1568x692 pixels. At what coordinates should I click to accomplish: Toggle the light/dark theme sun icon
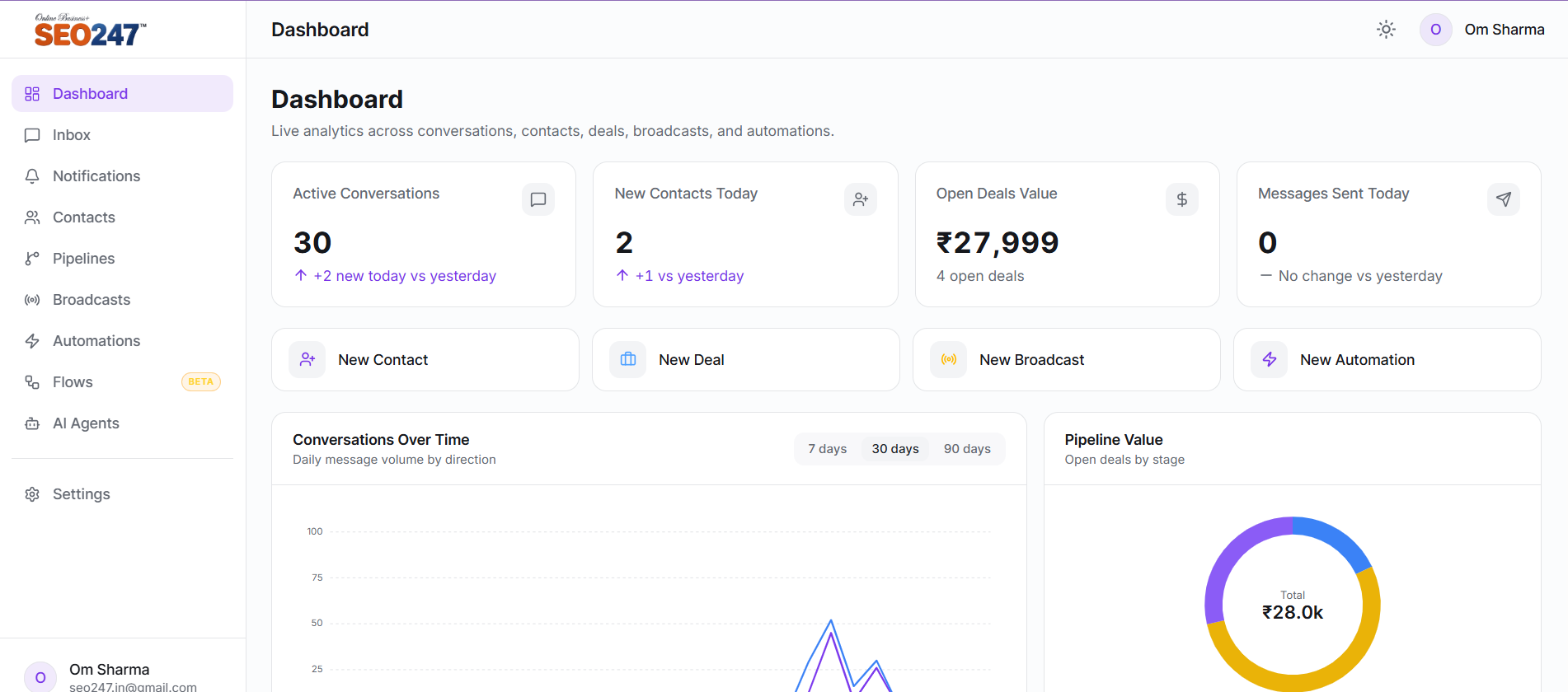1387,30
